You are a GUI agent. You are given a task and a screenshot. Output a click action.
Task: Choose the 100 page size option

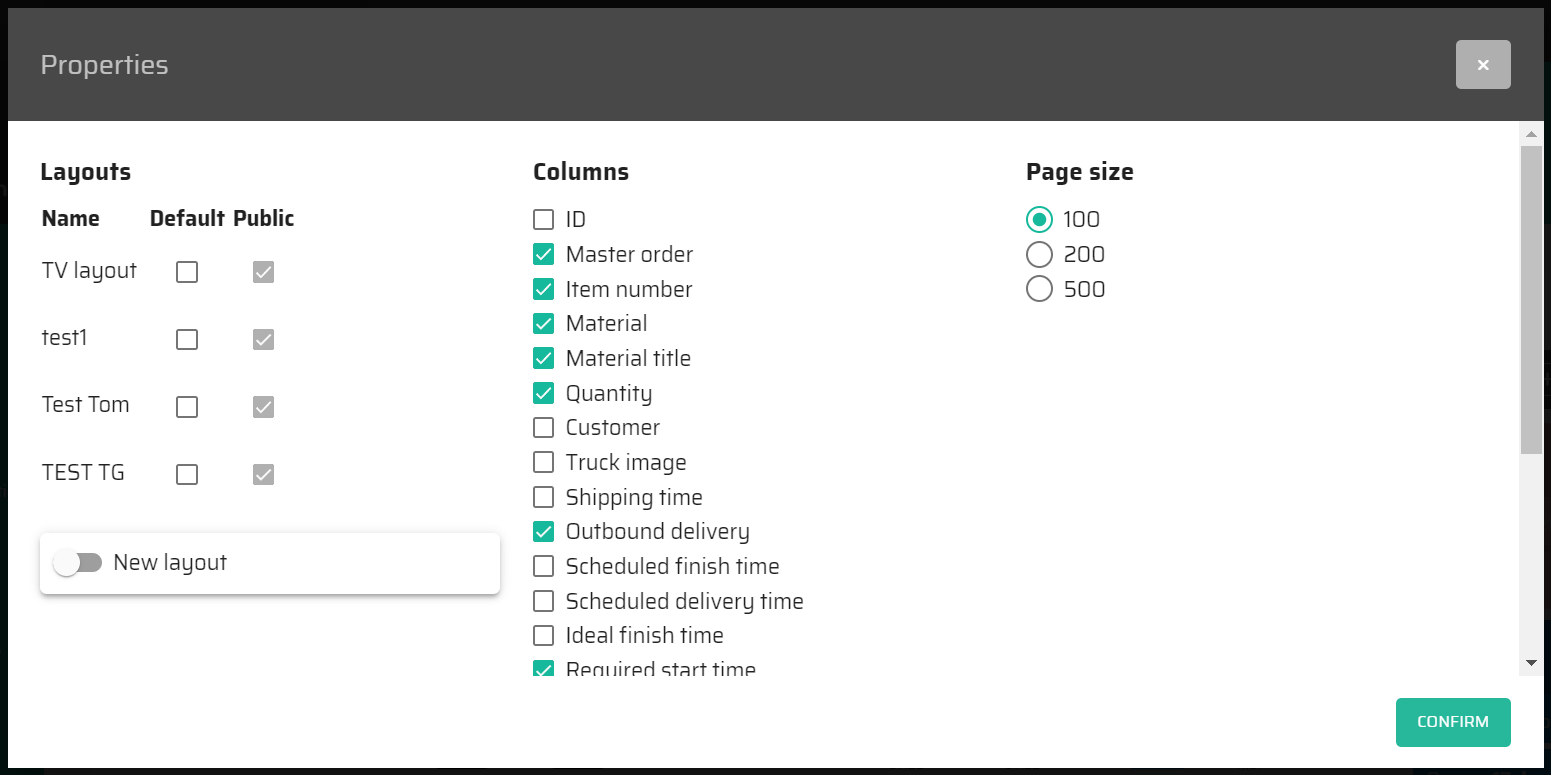1040,220
